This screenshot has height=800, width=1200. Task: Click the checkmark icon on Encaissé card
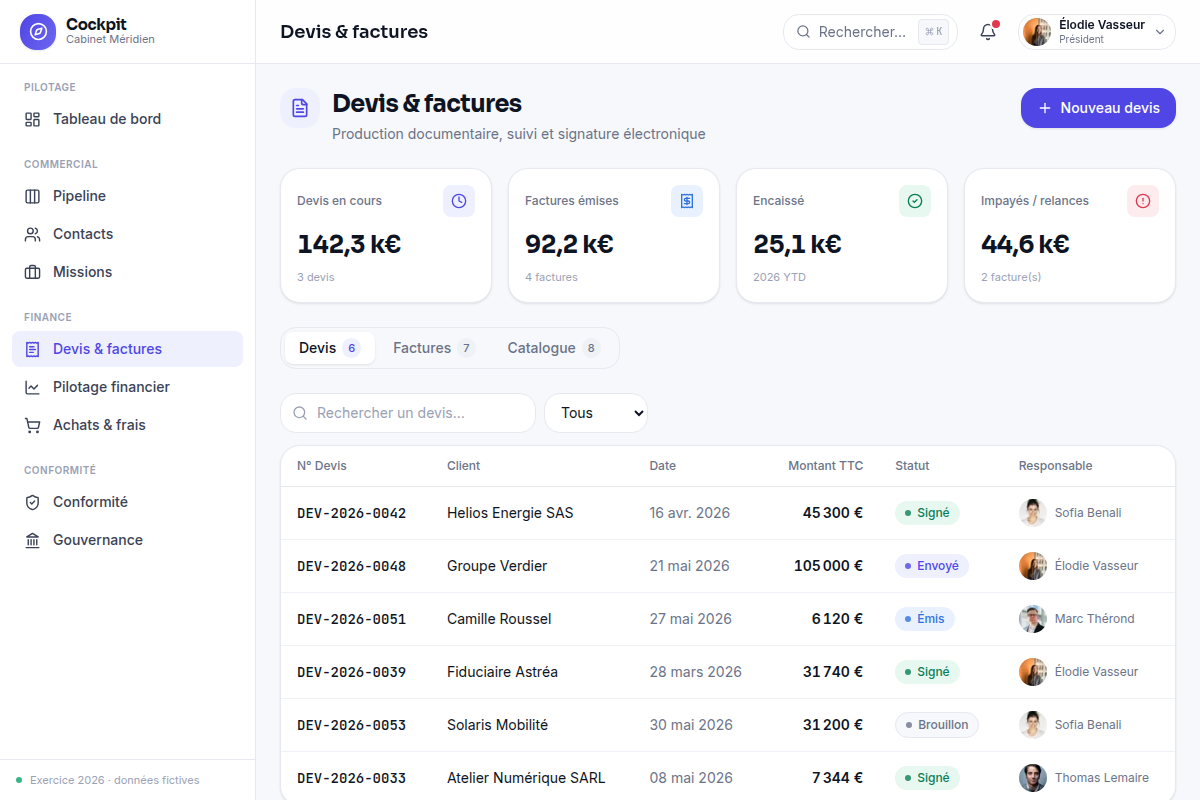pyautogui.click(x=915, y=201)
